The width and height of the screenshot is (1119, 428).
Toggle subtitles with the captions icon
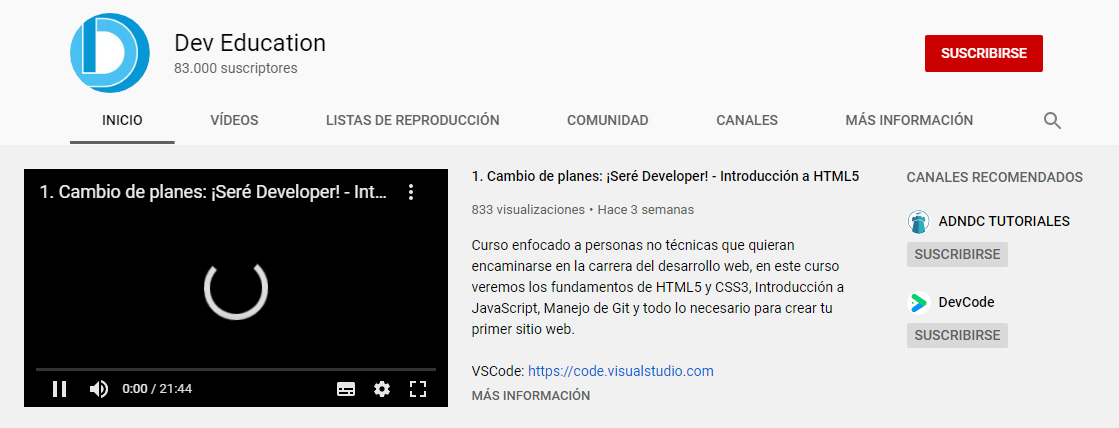pyautogui.click(x=346, y=389)
